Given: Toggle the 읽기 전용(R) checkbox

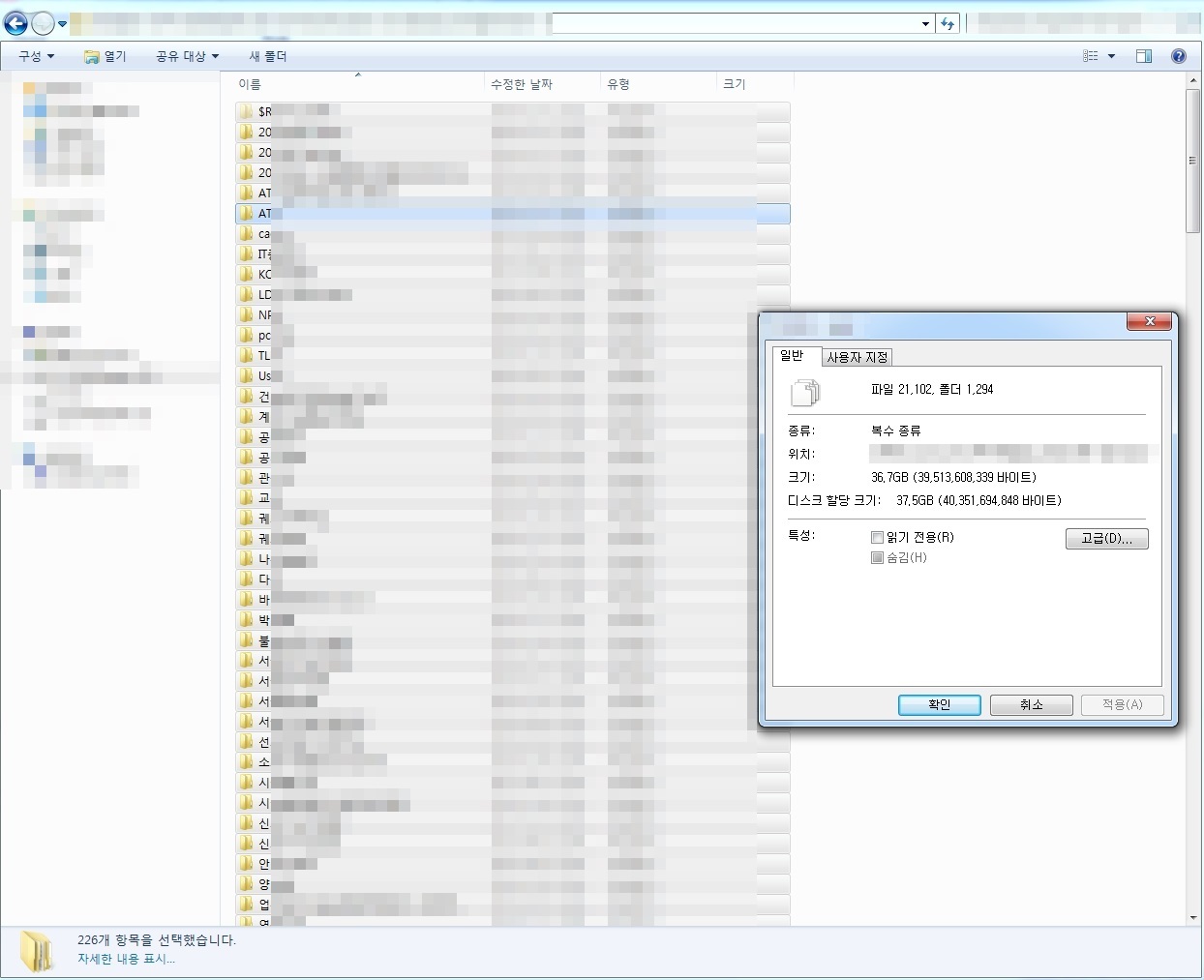Looking at the screenshot, I should point(877,537).
